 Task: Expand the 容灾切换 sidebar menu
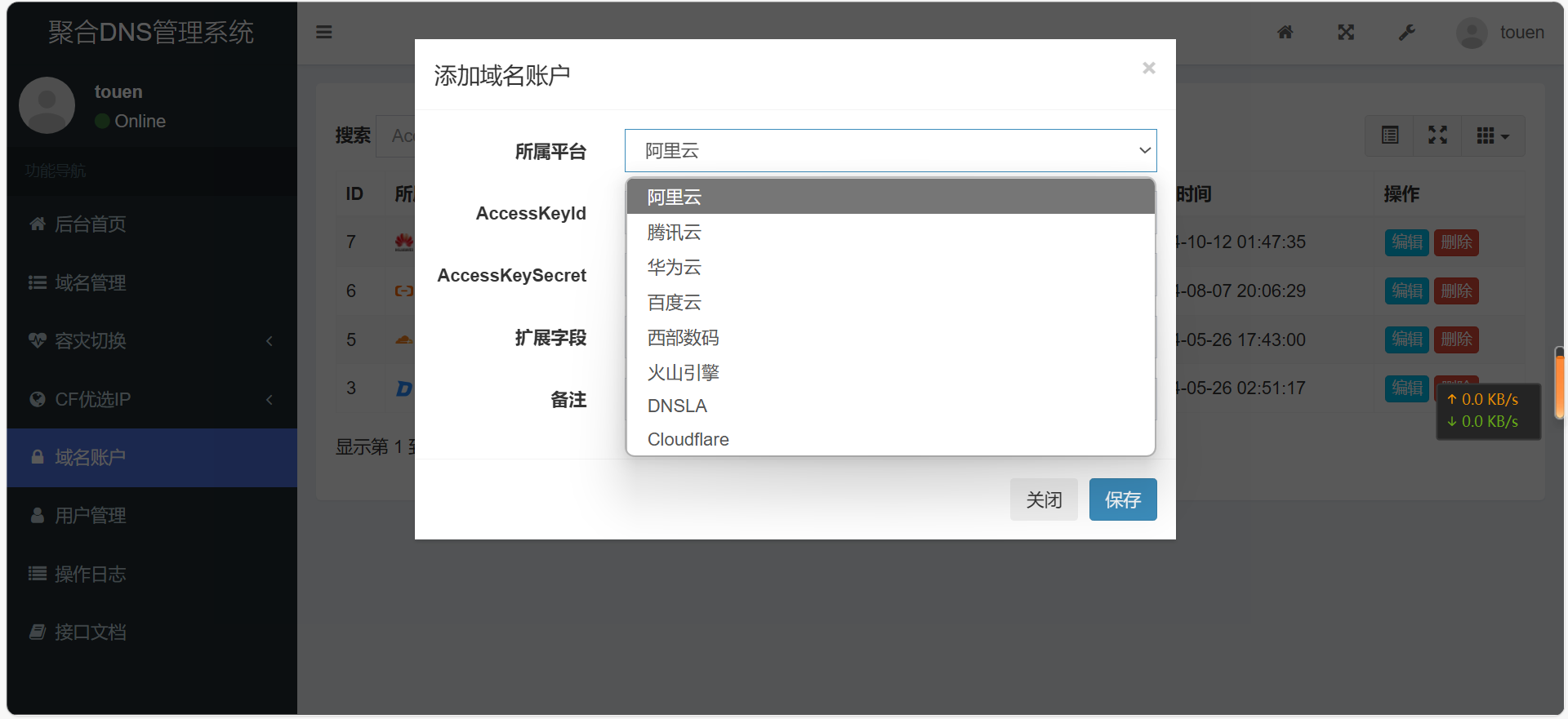click(151, 341)
